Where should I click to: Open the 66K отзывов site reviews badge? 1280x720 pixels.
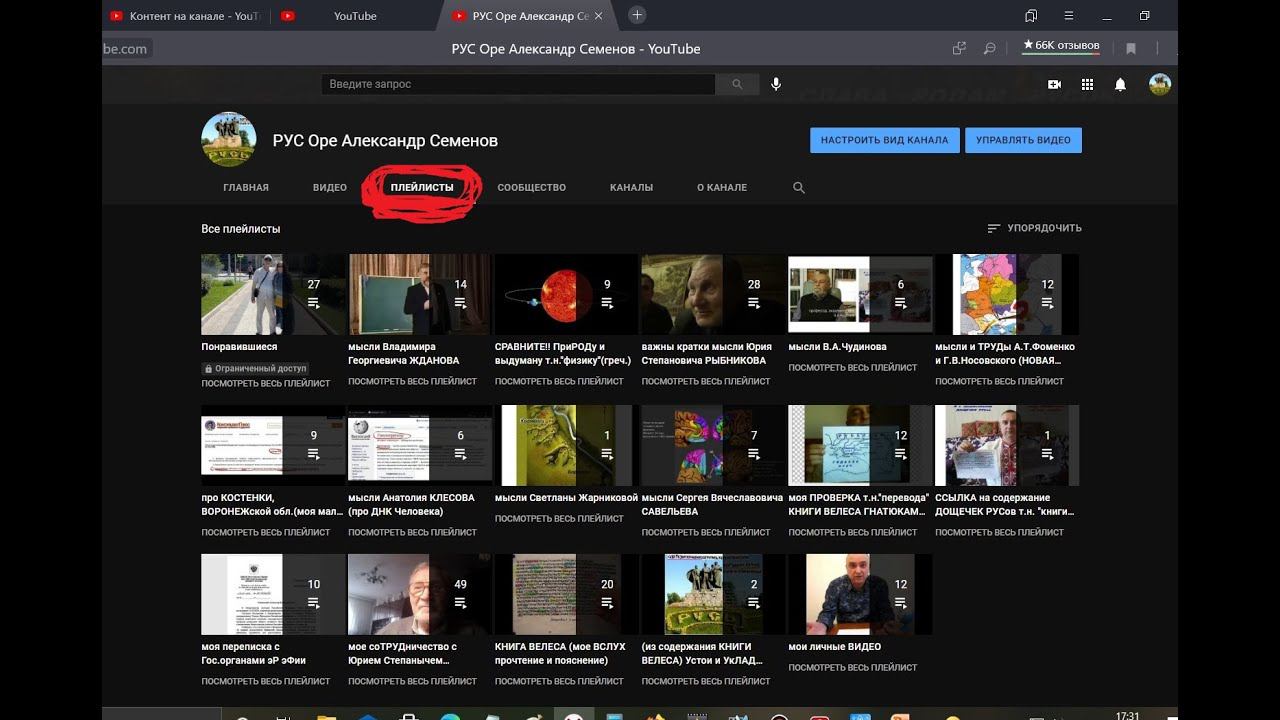click(x=1061, y=46)
